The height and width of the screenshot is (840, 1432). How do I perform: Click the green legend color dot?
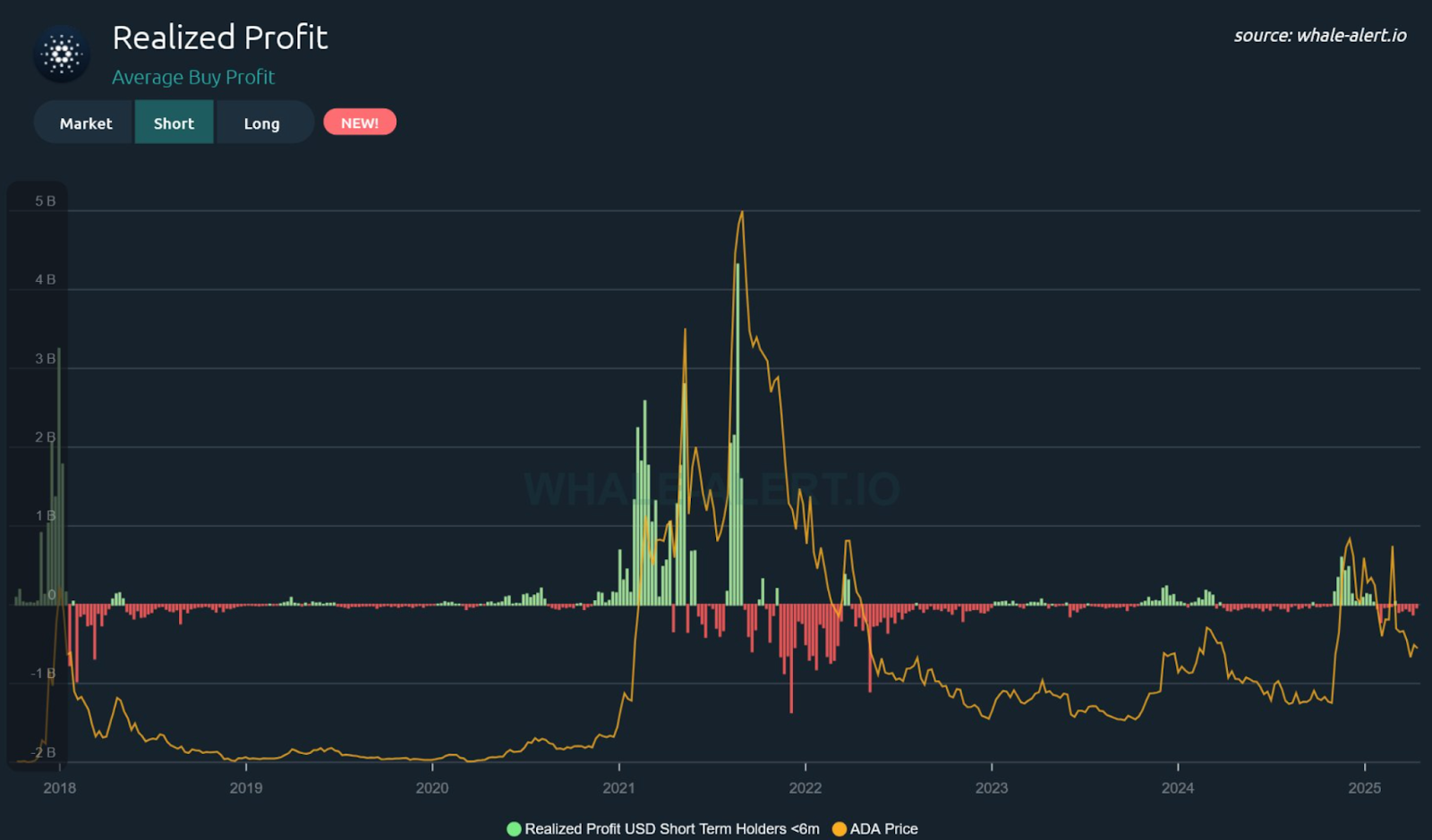[514, 828]
